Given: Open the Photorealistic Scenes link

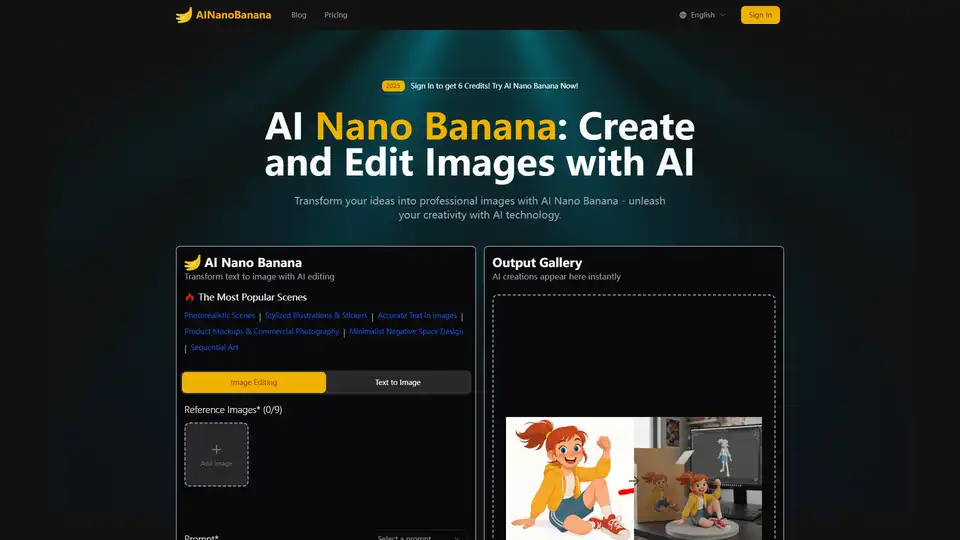Looking at the screenshot, I should click(219, 315).
